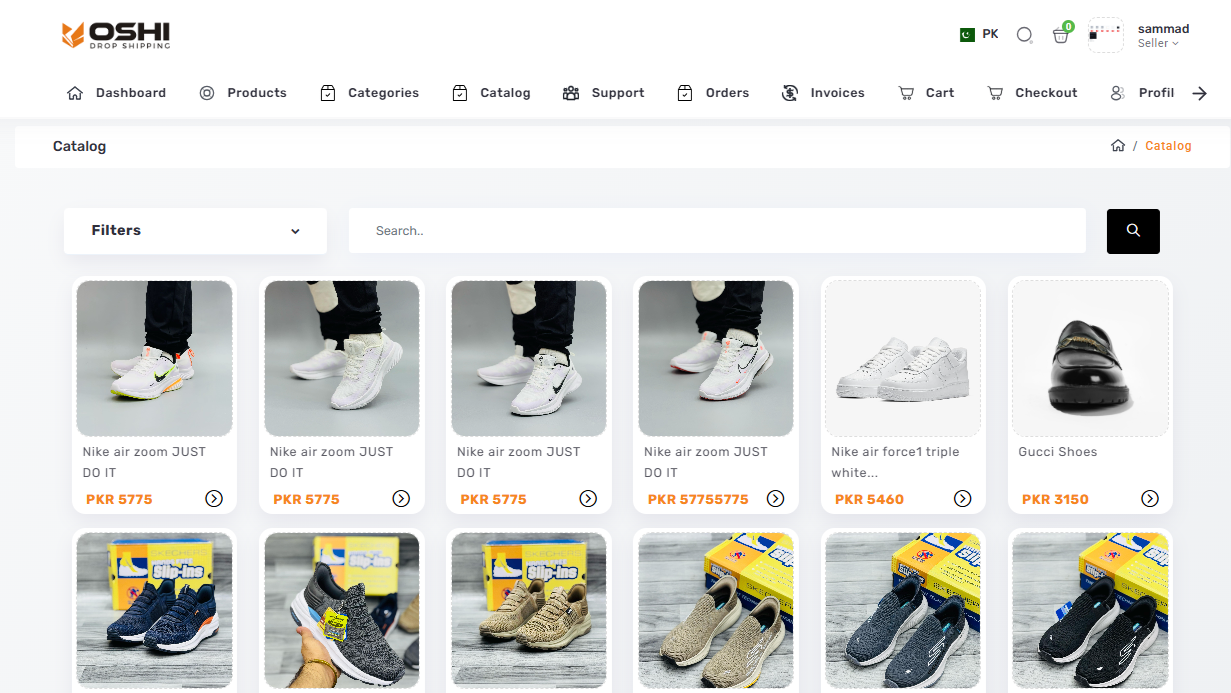Image resolution: width=1231 pixels, height=693 pixels.
Task: Click the Pakistan flag country icon
Action: click(967, 34)
